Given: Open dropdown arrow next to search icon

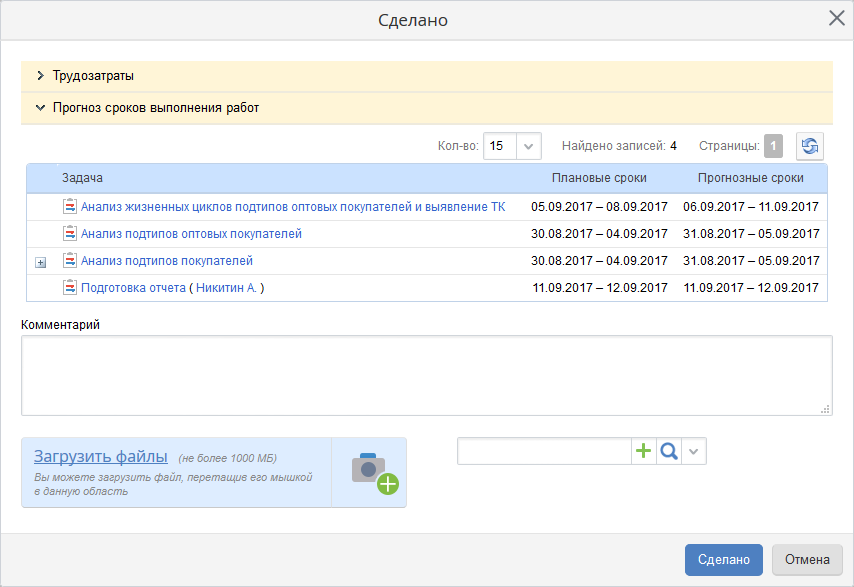Looking at the screenshot, I should (x=695, y=452).
